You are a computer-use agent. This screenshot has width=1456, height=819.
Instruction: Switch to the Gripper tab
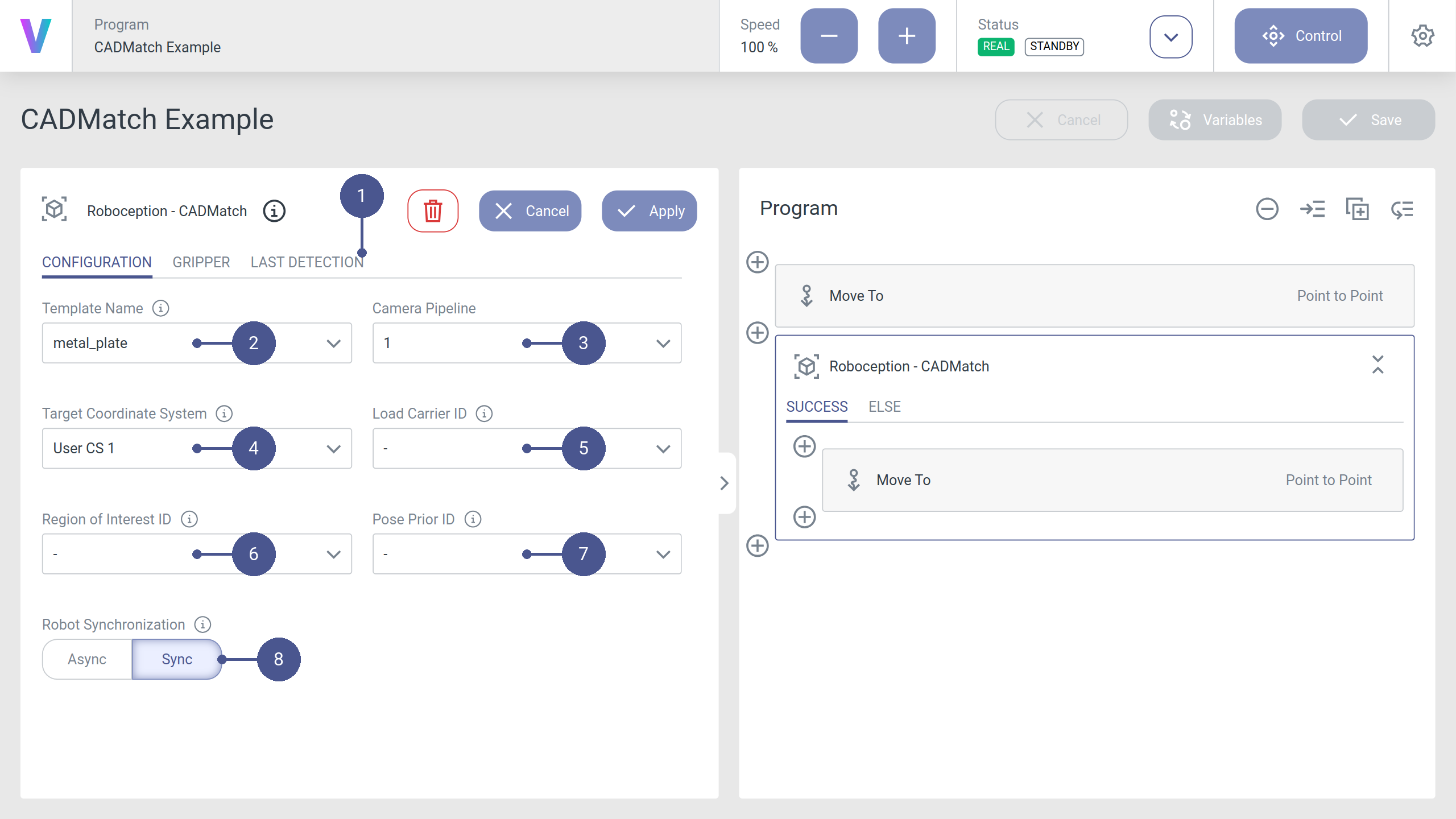click(x=201, y=262)
